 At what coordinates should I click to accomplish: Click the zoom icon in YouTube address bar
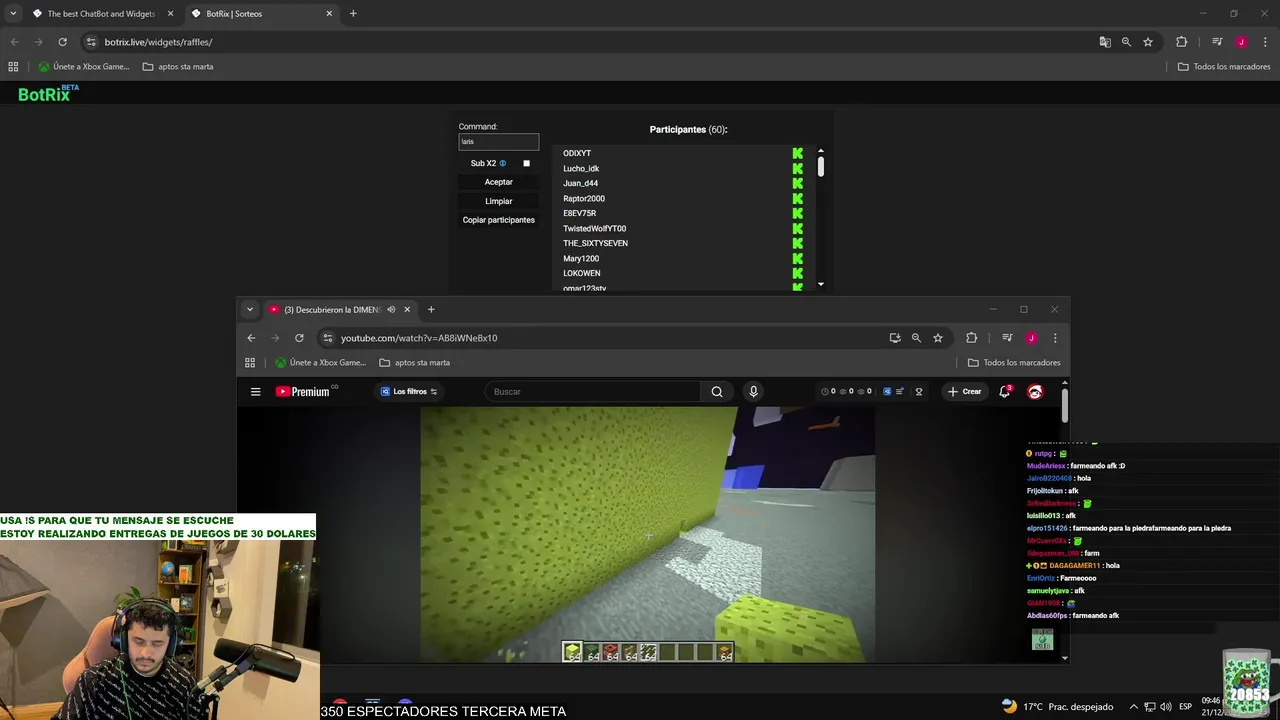point(916,338)
